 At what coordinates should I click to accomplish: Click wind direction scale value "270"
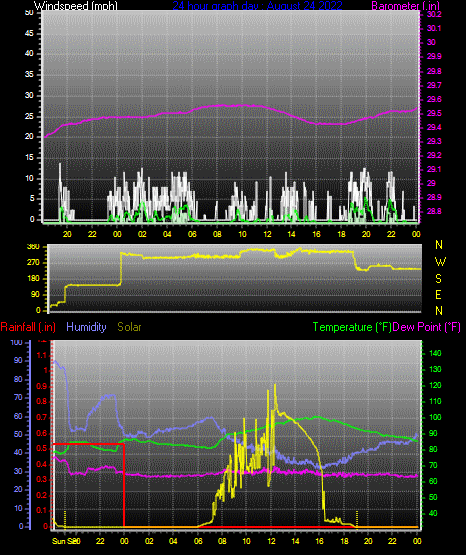(33, 263)
